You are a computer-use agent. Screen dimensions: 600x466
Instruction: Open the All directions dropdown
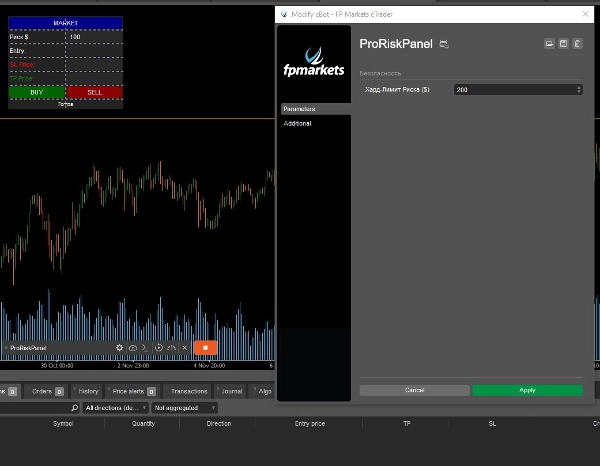tap(116, 408)
